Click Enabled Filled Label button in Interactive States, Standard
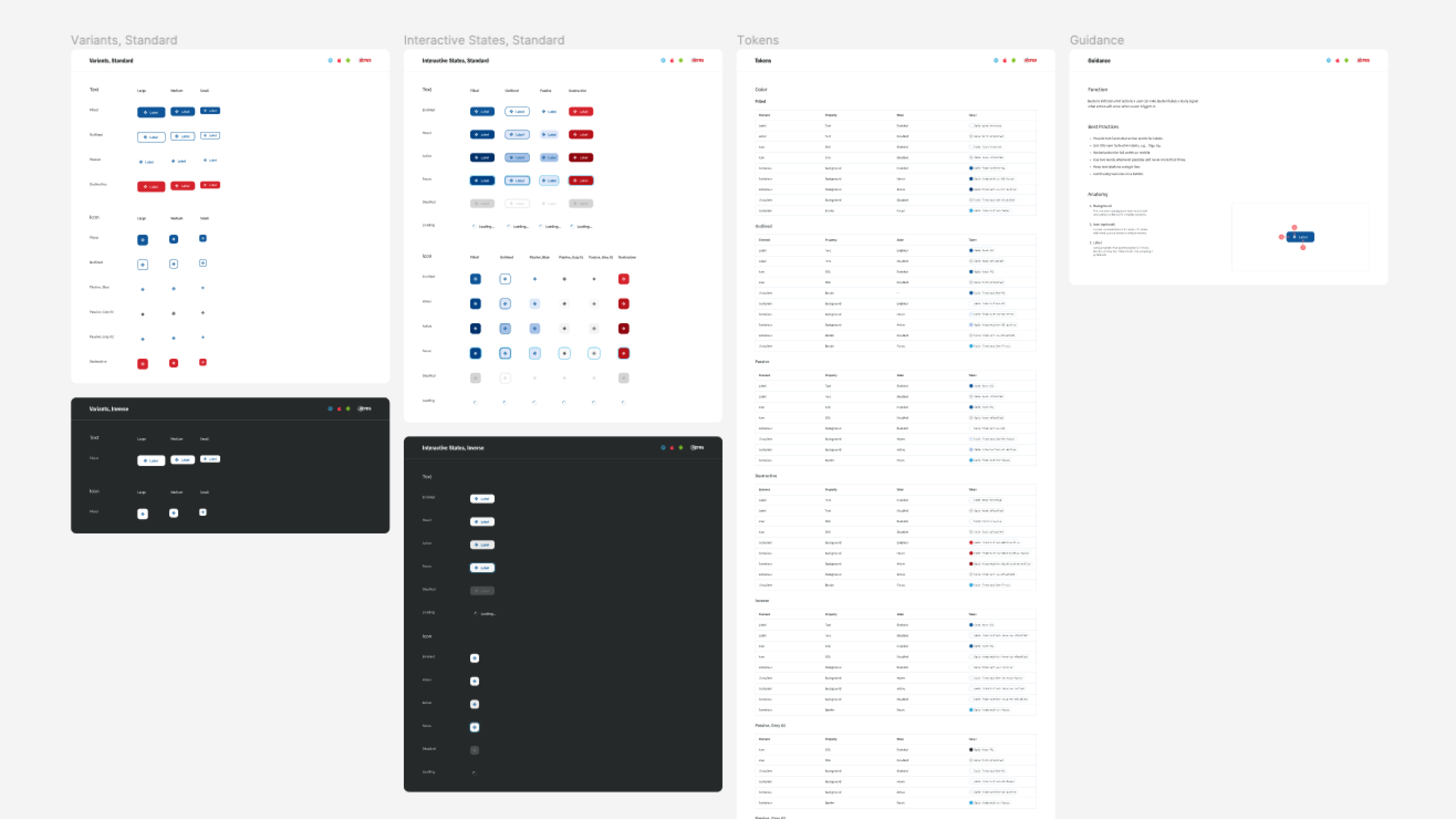 (482, 112)
